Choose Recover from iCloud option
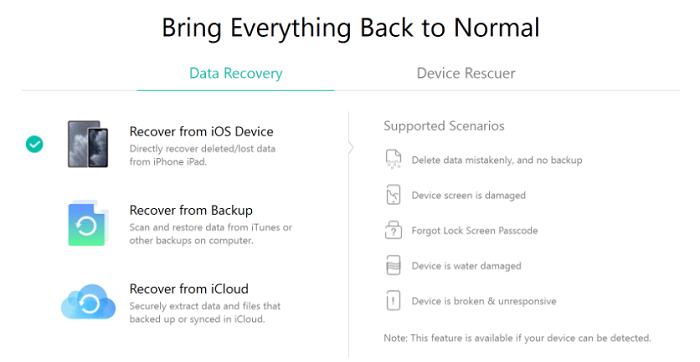700x362 pixels. click(x=189, y=289)
